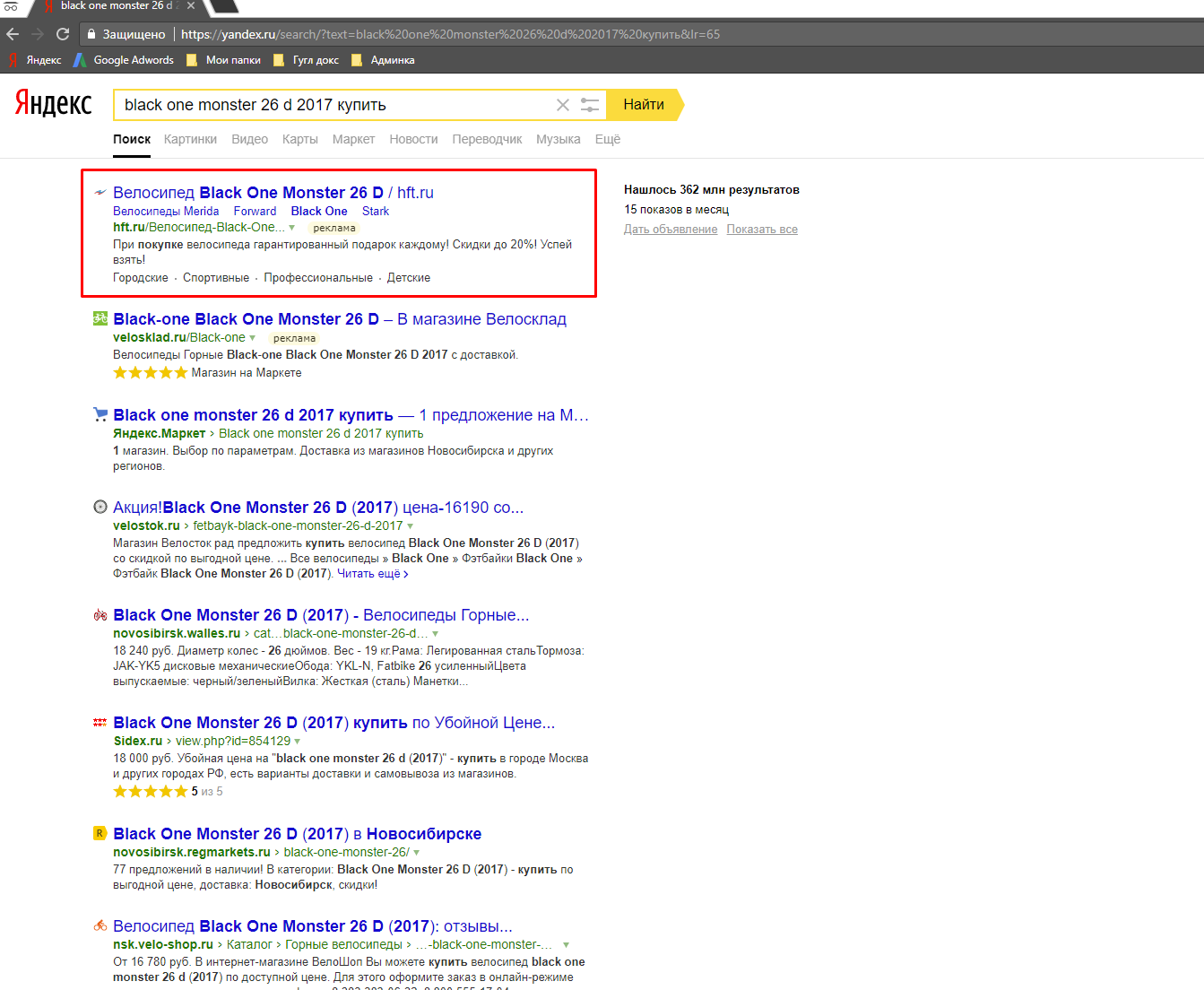
Task: Click the Дать объявление link
Action: (671, 229)
